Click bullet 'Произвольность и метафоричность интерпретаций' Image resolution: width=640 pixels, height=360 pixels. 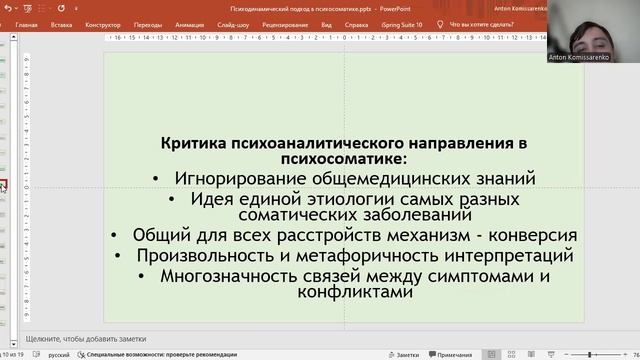point(355,256)
